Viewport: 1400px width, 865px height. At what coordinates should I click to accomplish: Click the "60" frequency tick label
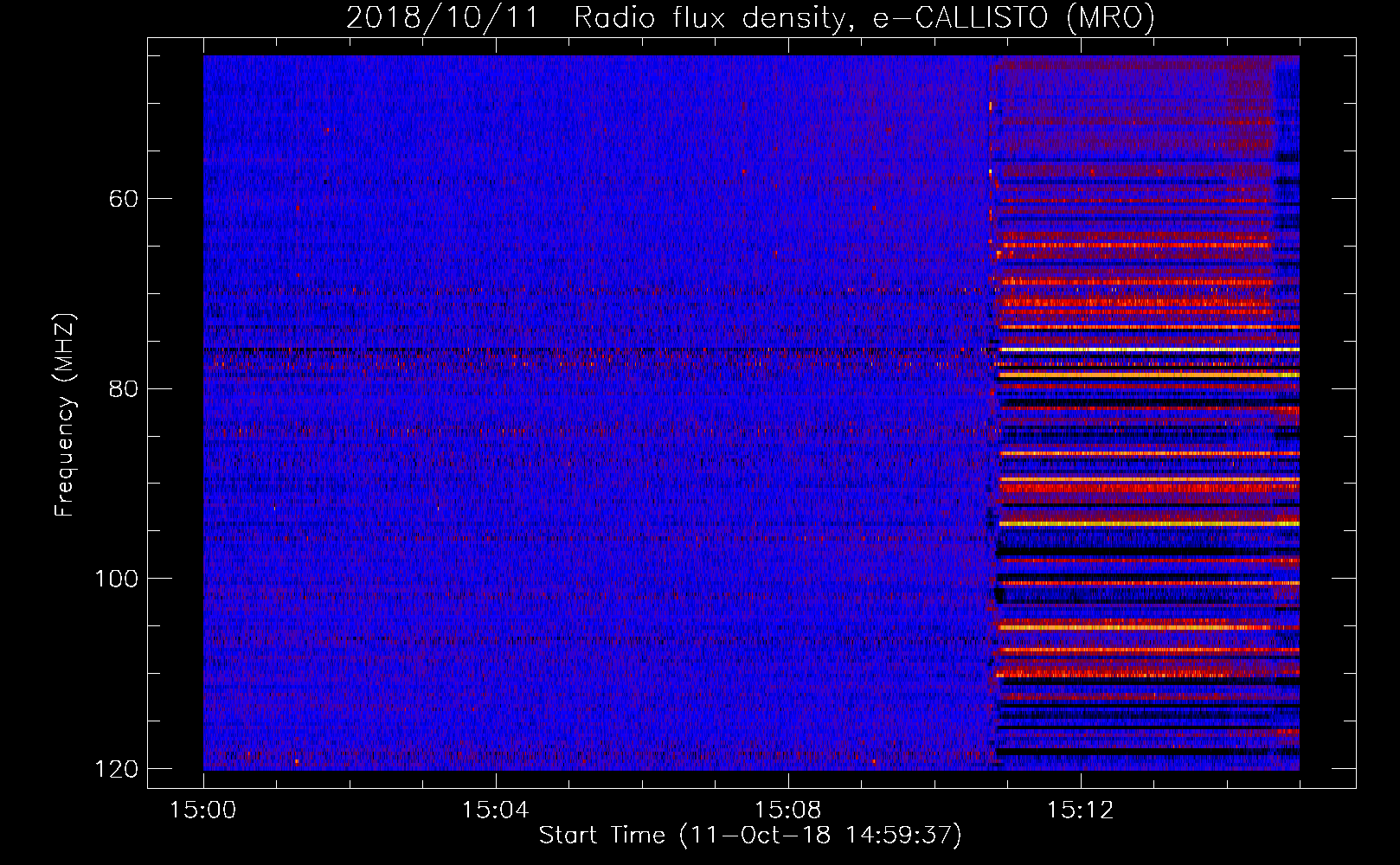(x=124, y=199)
